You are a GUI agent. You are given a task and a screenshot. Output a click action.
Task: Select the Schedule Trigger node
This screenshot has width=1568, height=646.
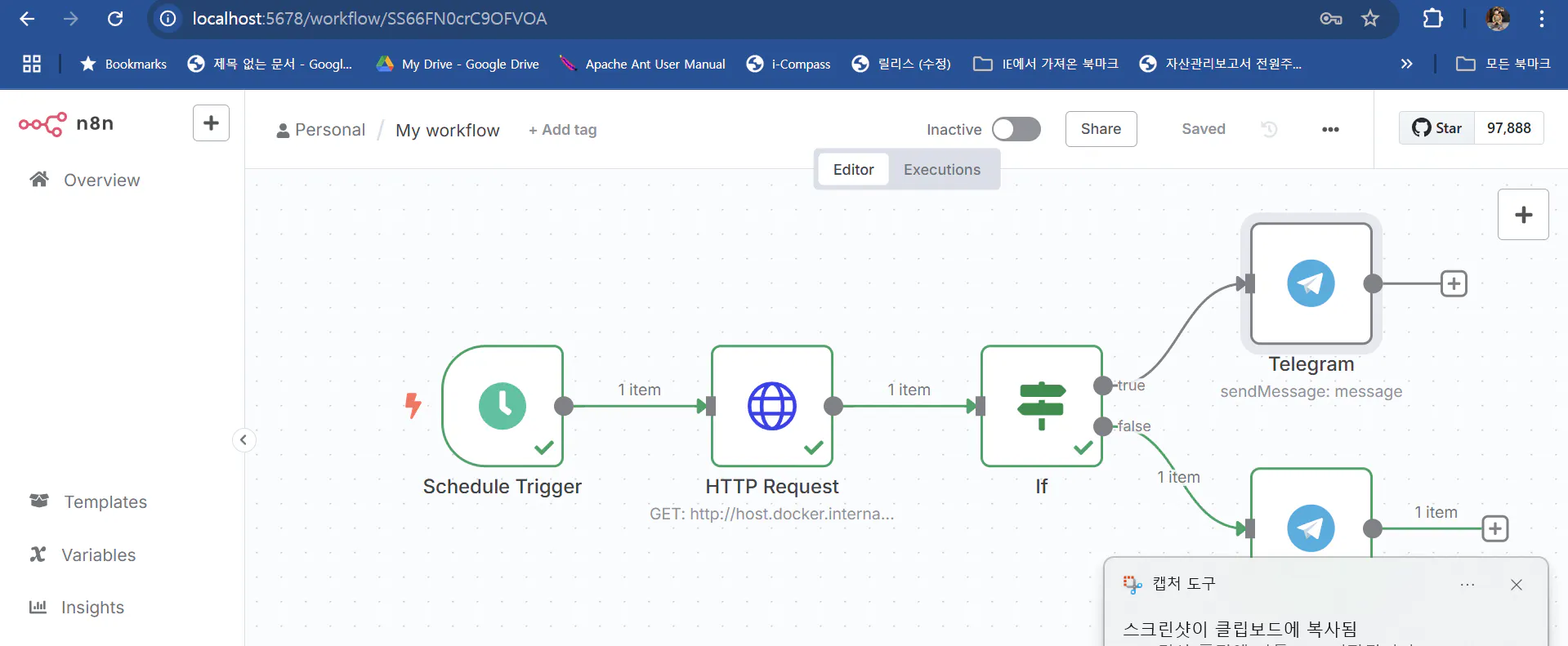click(x=503, y=406)
